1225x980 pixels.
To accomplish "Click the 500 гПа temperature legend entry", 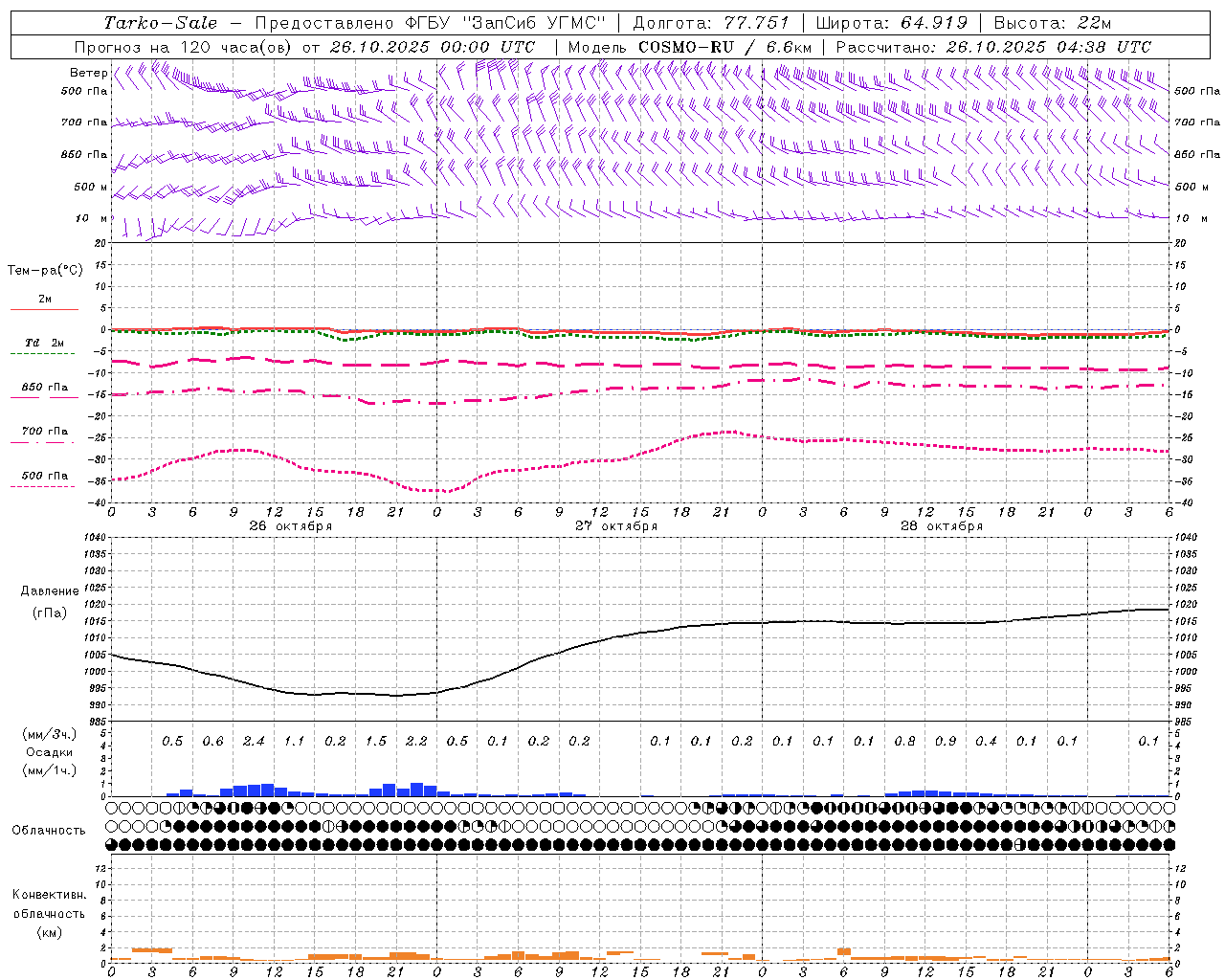I will pyautogui.click(x=45, y=476).
